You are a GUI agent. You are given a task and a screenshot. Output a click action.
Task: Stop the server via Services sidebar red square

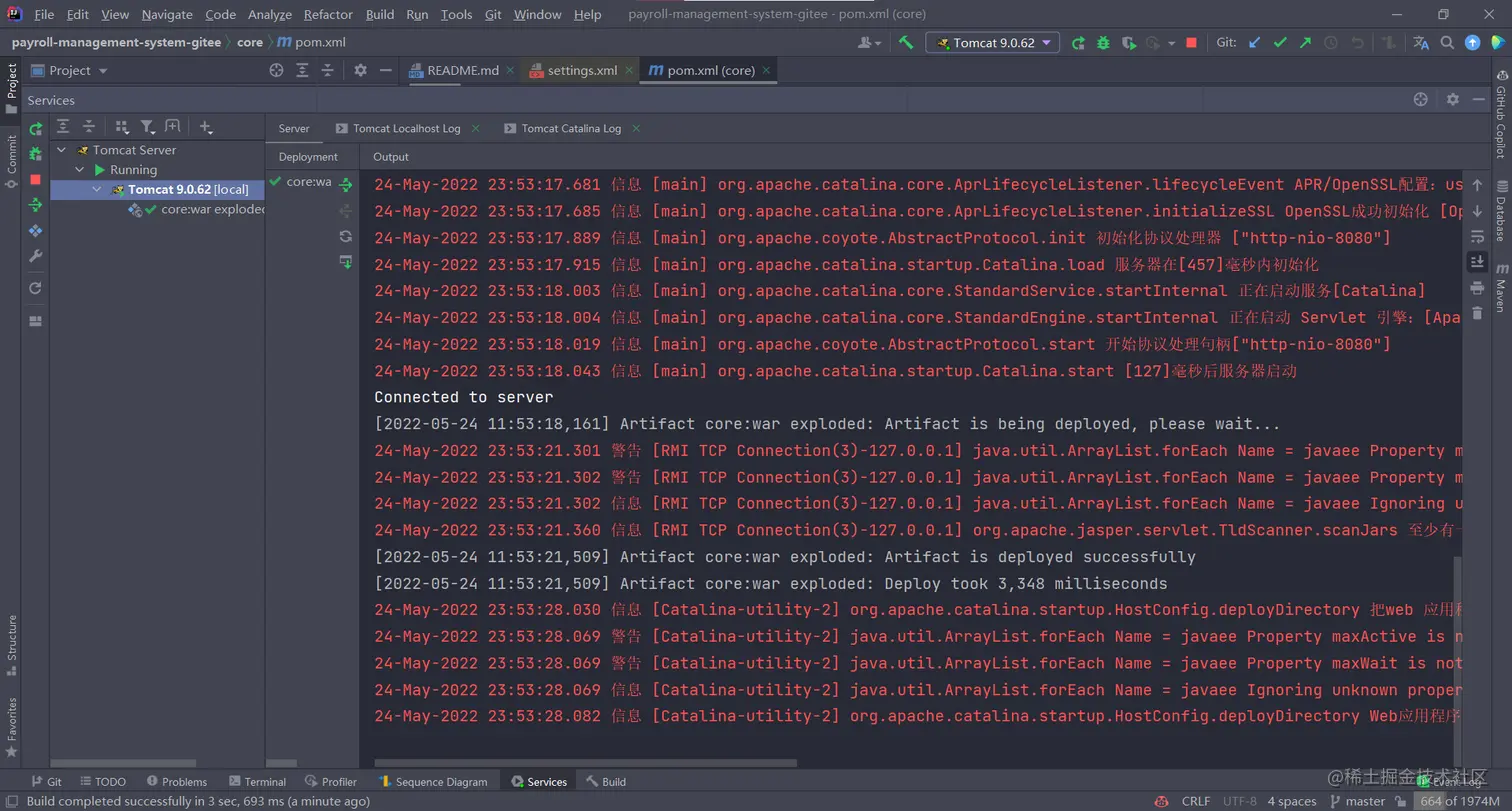tap(35, 180)
